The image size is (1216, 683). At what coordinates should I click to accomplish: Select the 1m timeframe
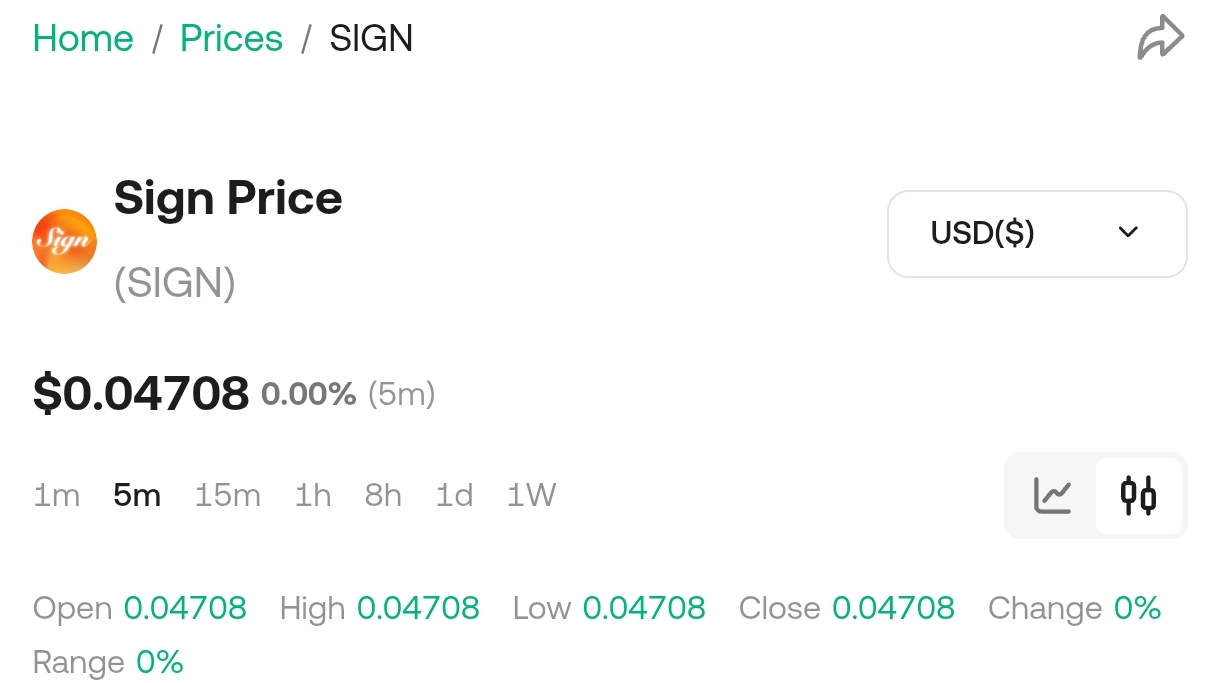click(56, 495)
